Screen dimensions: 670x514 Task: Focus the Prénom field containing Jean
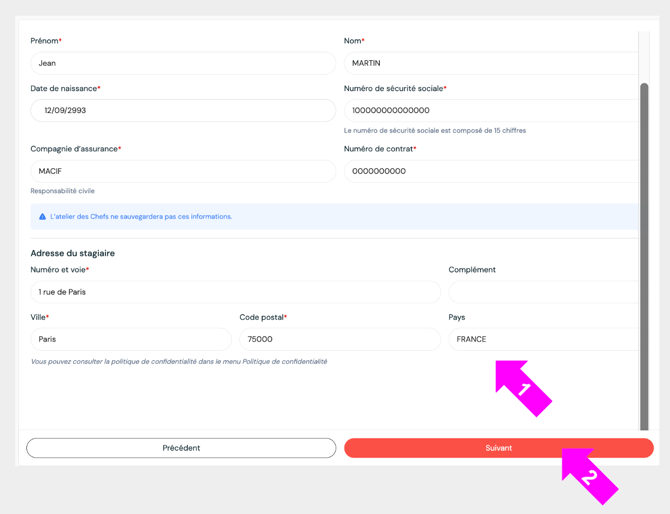(183, 63)
